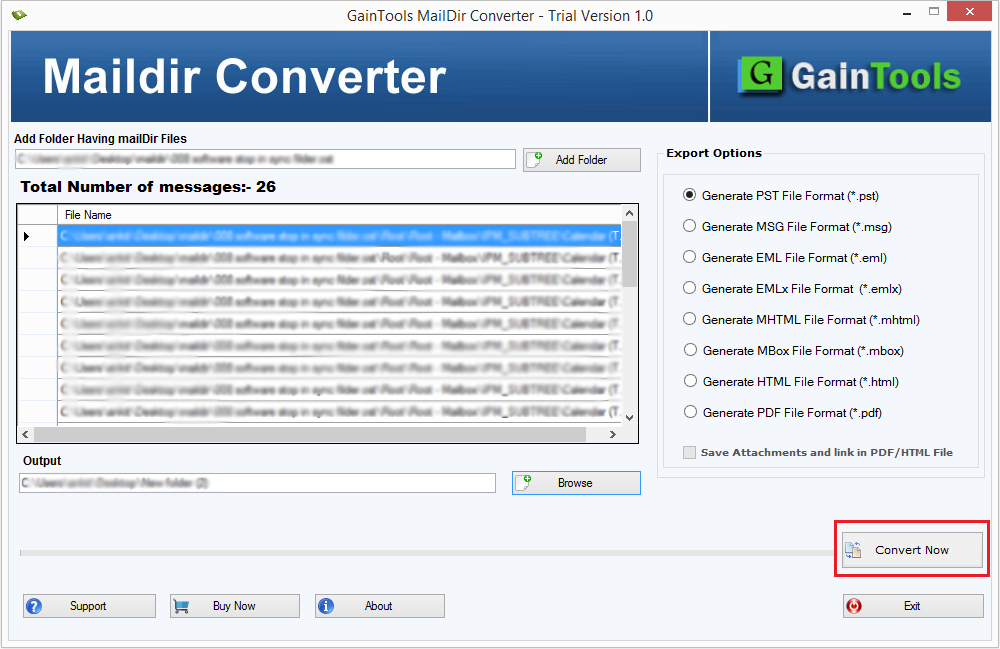Click the Output path input field
This screenshot has height=649, width=1000.
(x=258, y=483)
